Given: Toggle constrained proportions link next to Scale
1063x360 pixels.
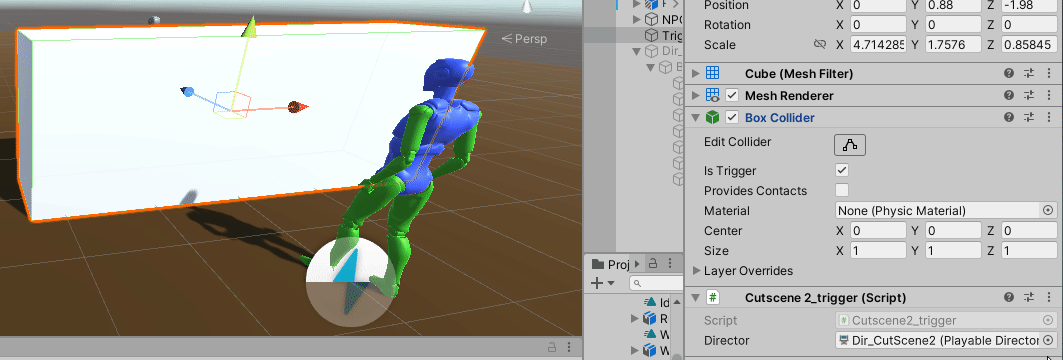Looking at the screenshot, I should tap(820, 45).
